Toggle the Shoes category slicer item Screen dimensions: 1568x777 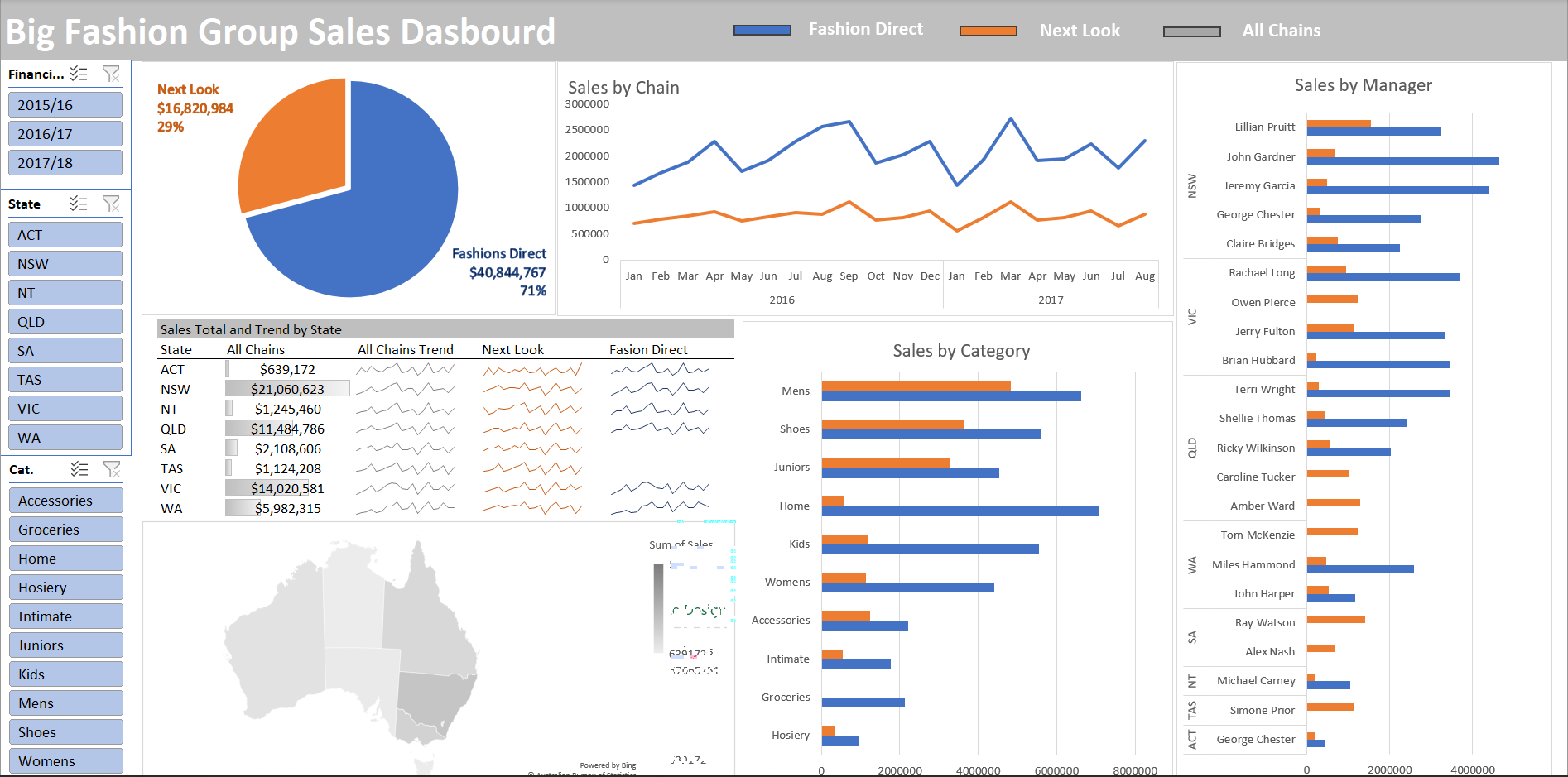point(66,732)
